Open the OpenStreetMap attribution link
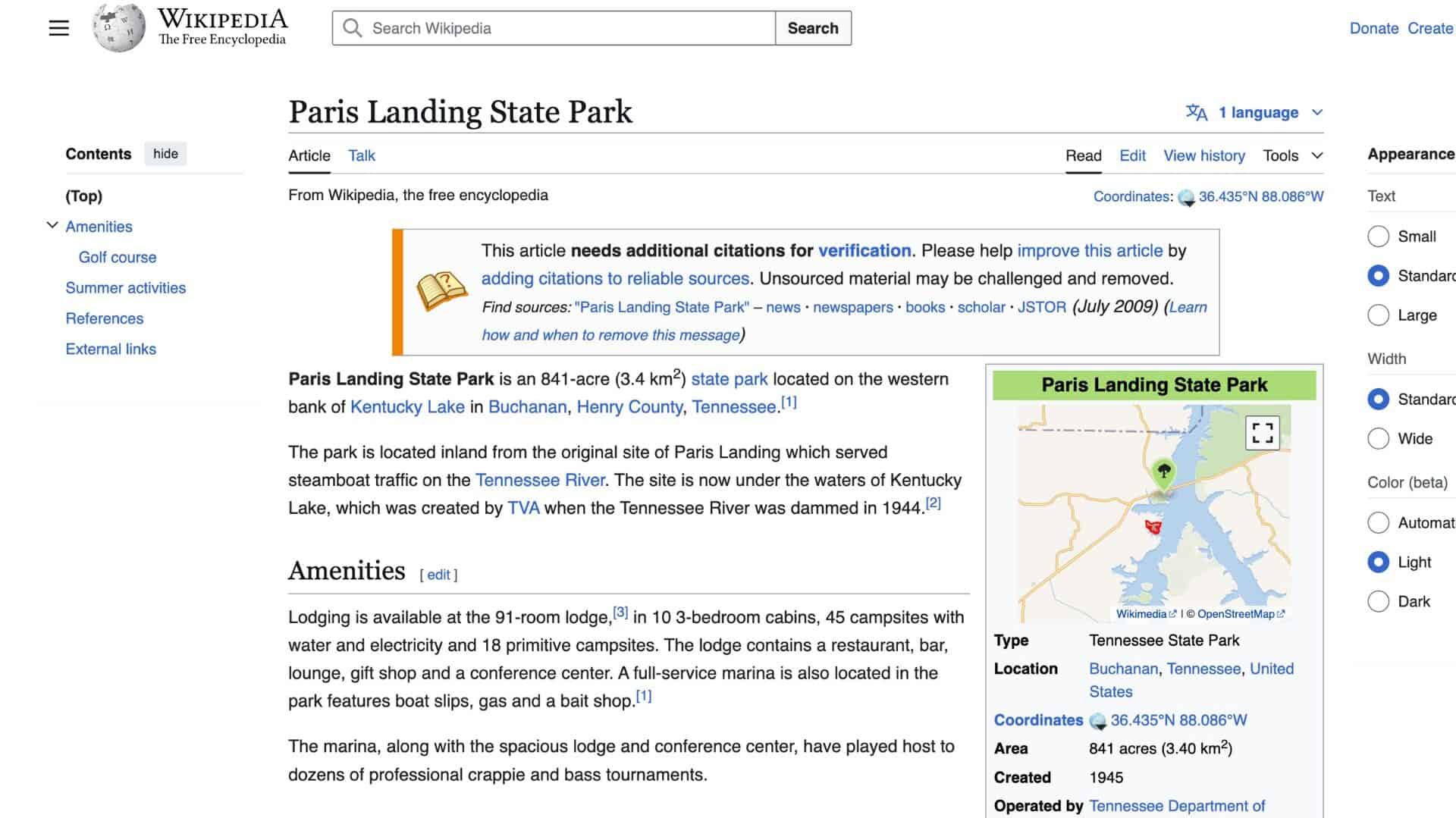 [1241, 614]
